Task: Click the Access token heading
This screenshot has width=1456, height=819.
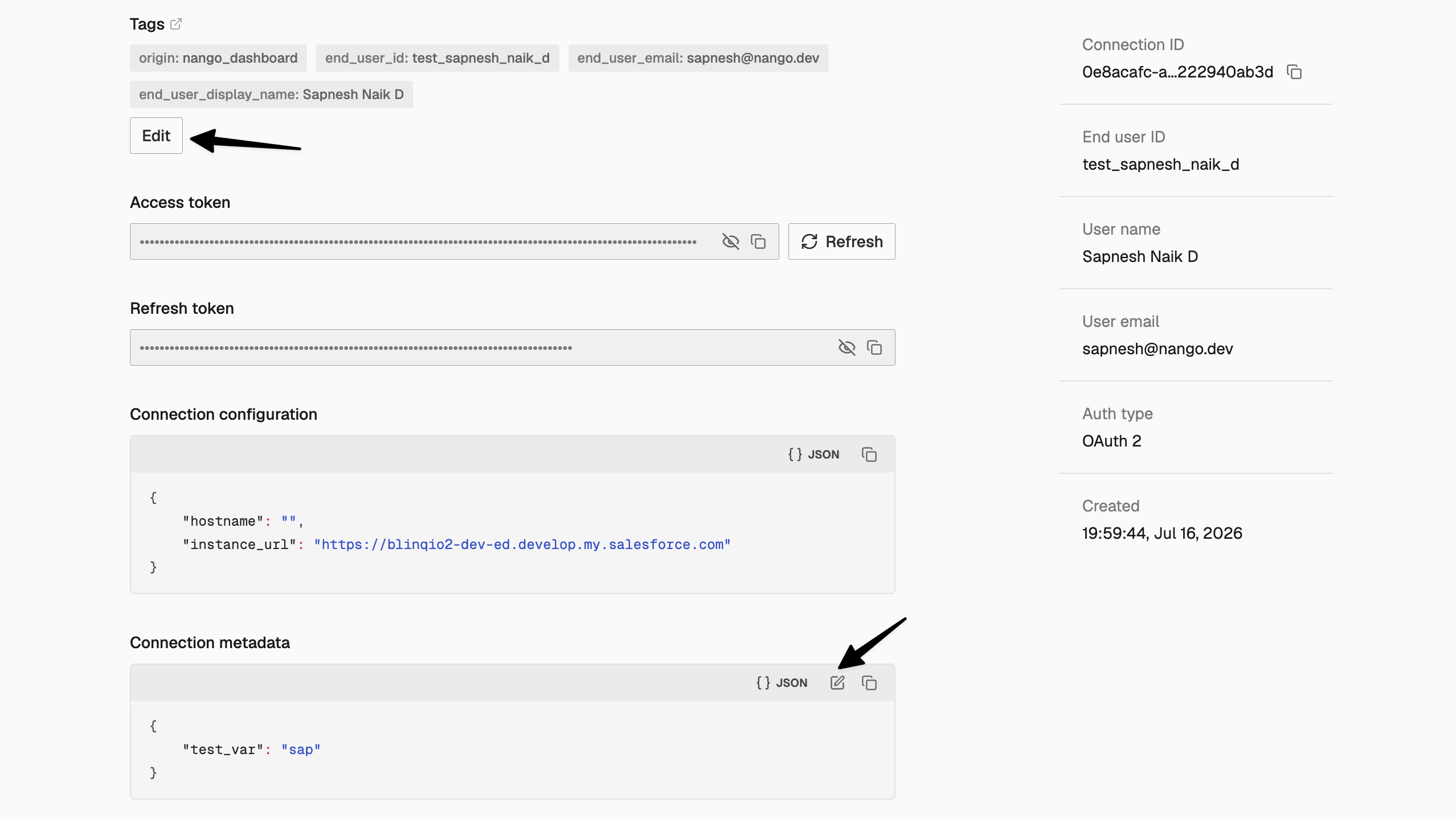Action: click(180, 202)
